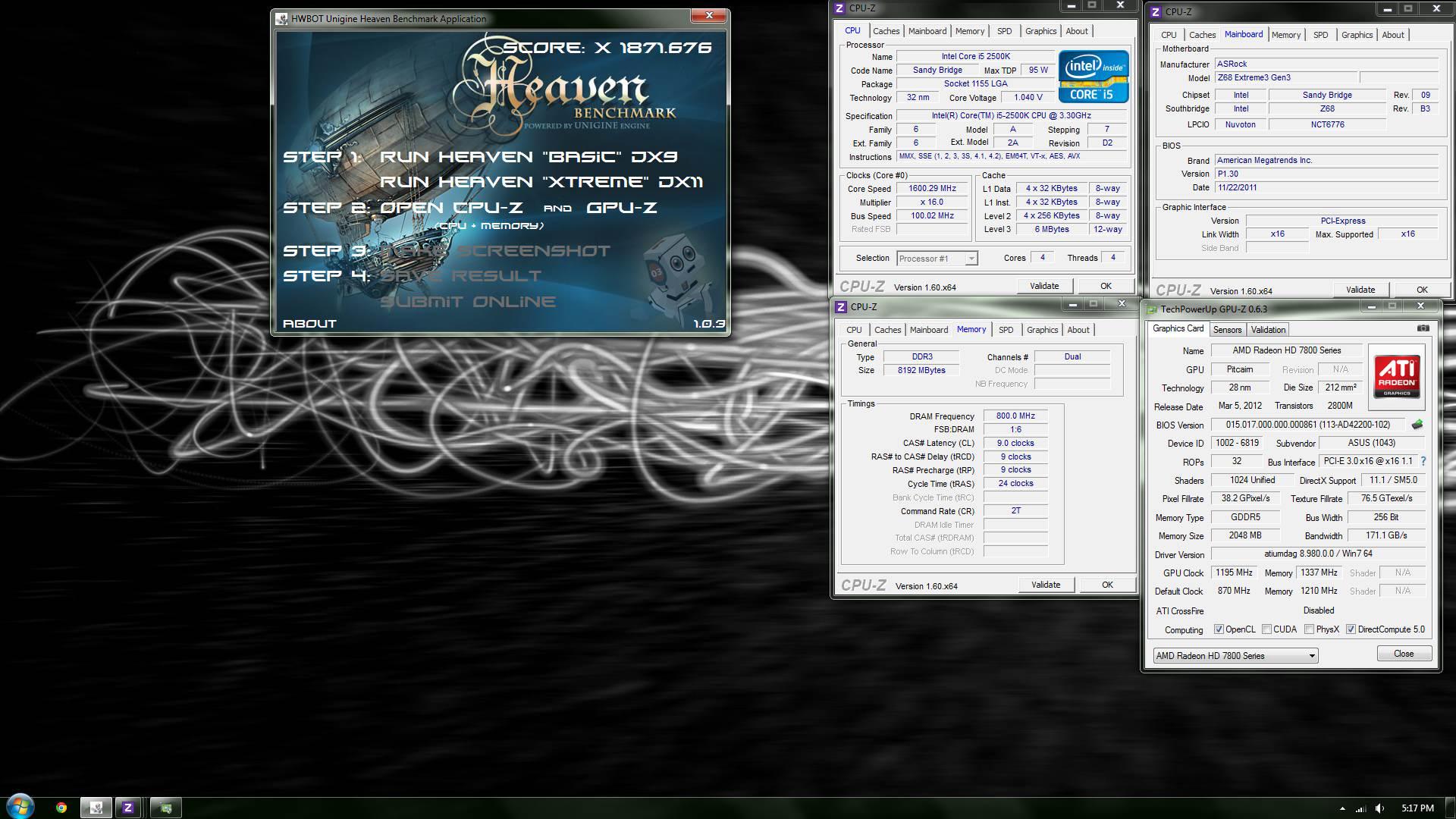The width and height of the screenshot is (1456, 819).
Task: Toggle the CUDA checkbox
Action: tap(1266, 629)
